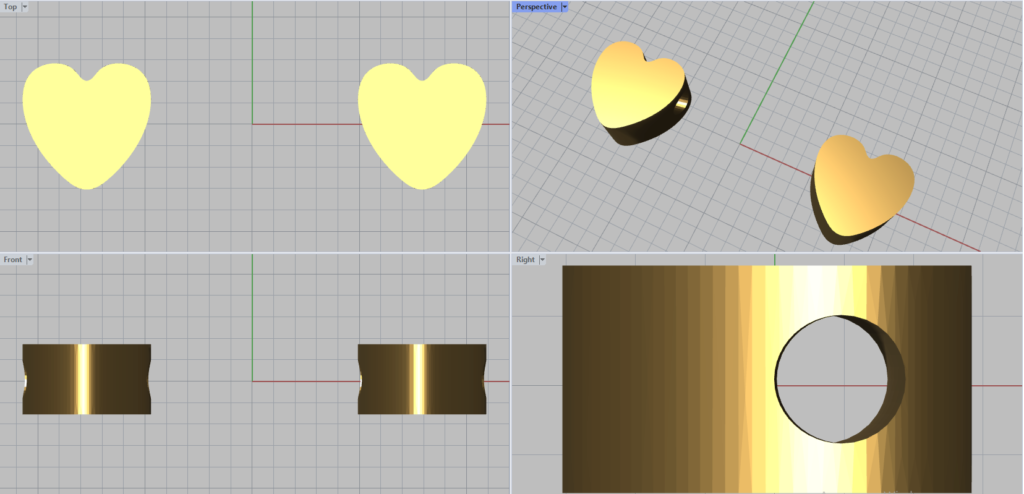The width and height of the screenshot is (1024, 494).
Task: Click the Perspective viewport title label
Action: pos(536,7)
